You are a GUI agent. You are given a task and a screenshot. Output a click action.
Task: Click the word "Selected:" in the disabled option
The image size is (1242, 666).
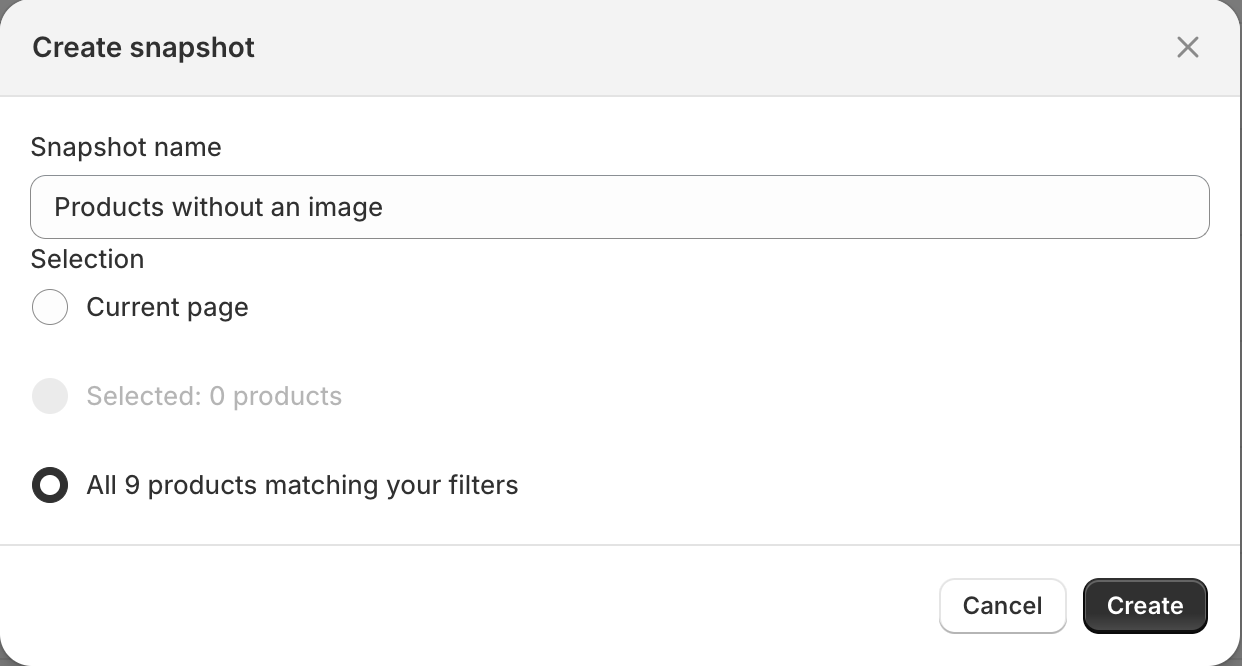pos(144,396)
